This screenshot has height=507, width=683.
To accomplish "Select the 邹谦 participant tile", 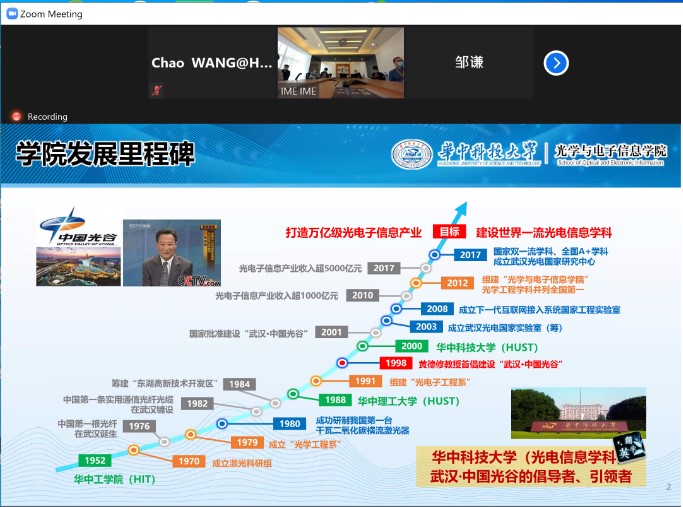I will click(x=469, y=63).
